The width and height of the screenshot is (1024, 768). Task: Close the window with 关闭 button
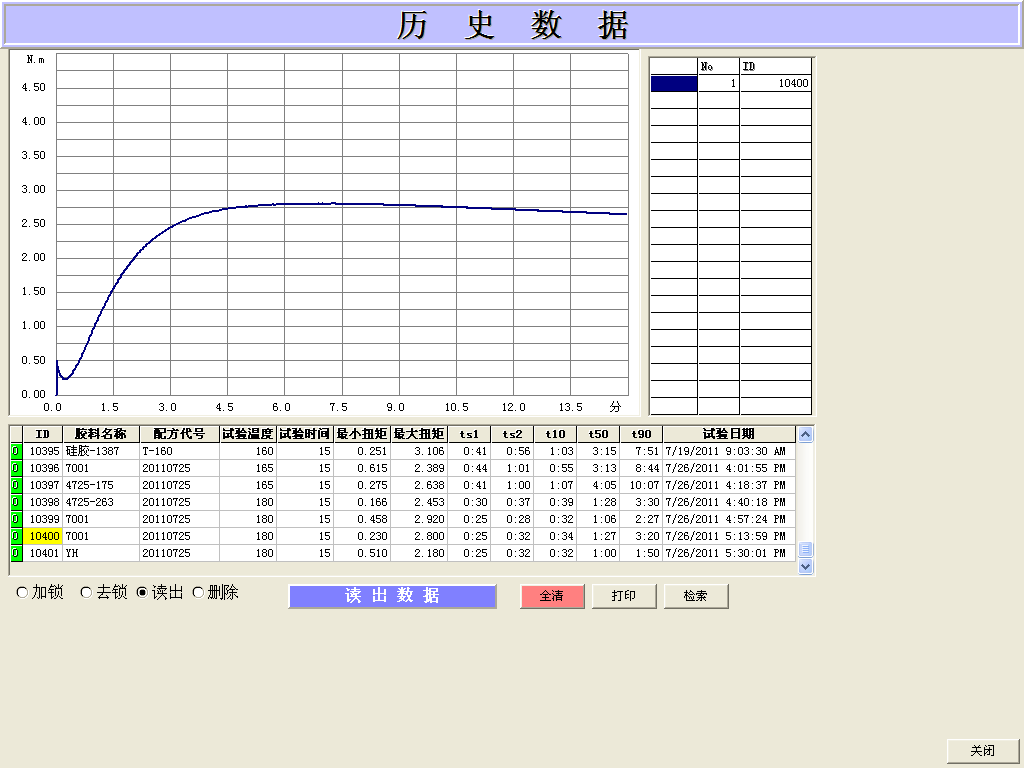click(982, 750)
